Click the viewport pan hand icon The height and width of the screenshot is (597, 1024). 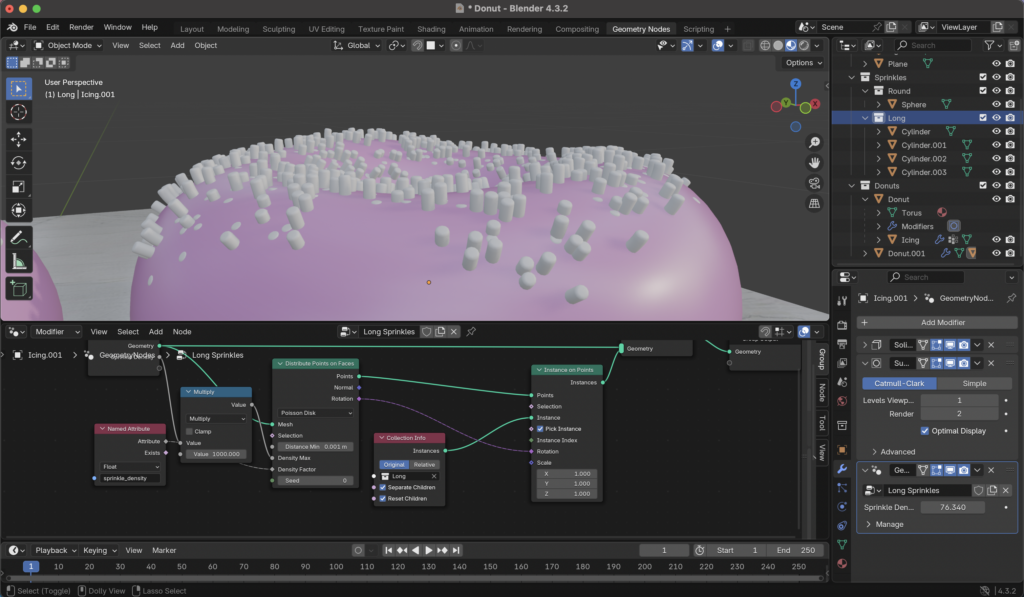tap(814, 163)
